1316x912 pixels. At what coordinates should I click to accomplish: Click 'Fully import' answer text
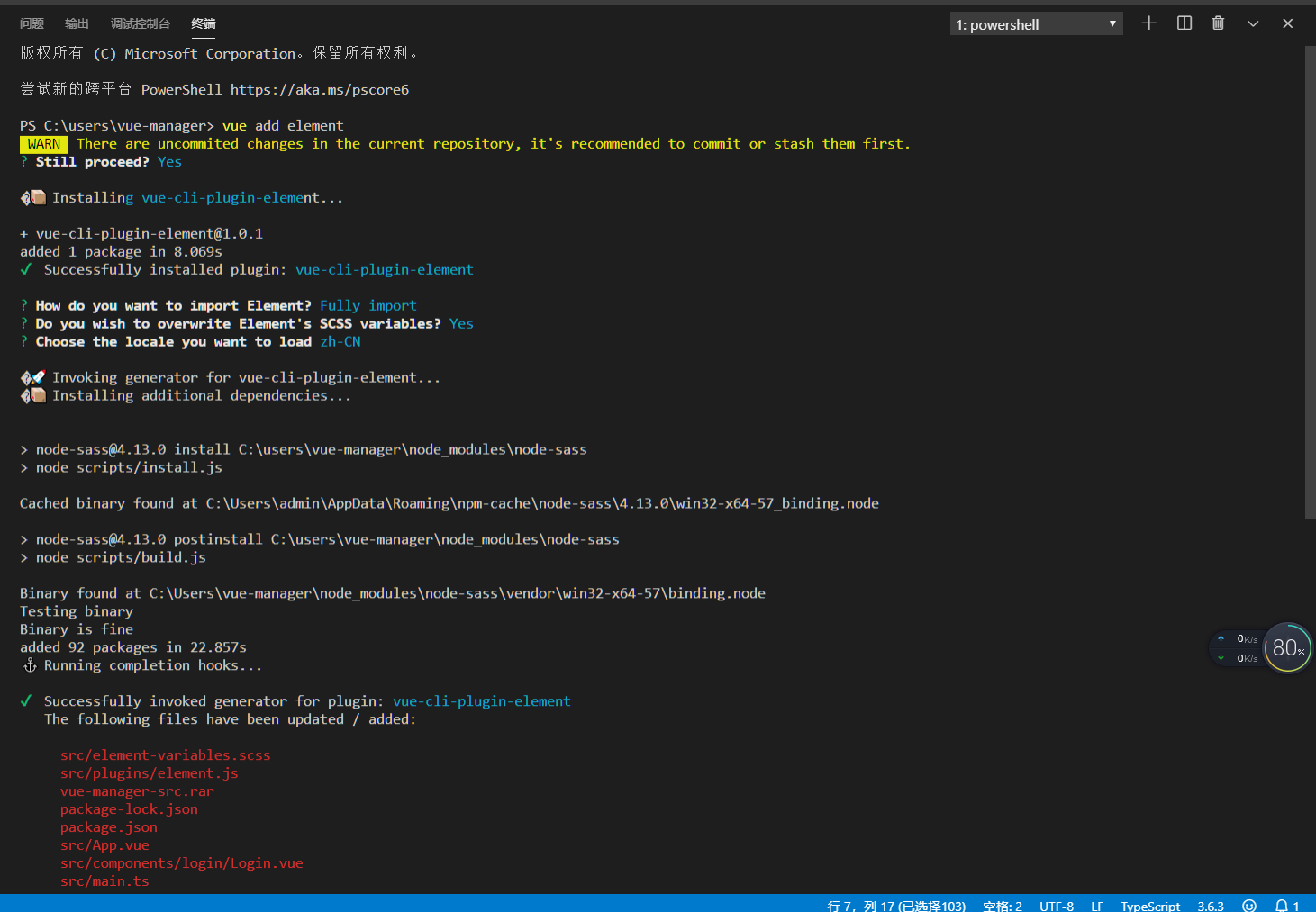tap(368, 306)
